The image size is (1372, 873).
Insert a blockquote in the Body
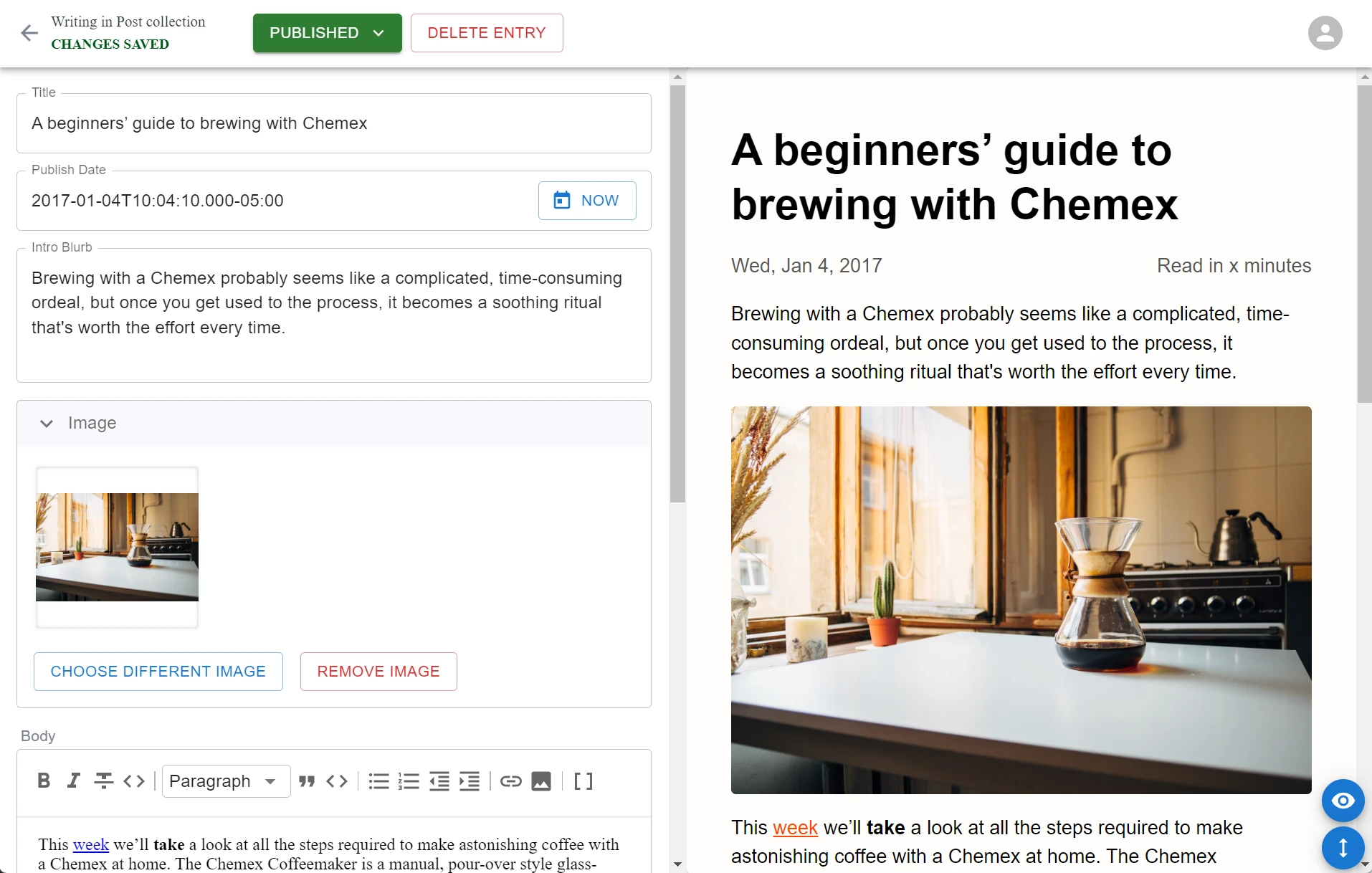[307, 781]
